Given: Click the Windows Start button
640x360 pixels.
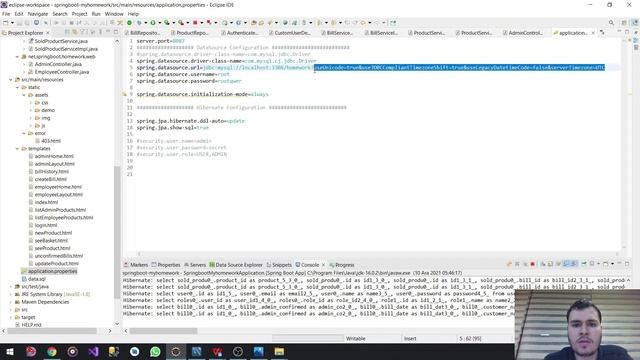Looking at the screenshot, I should click(x=10, y=351).
